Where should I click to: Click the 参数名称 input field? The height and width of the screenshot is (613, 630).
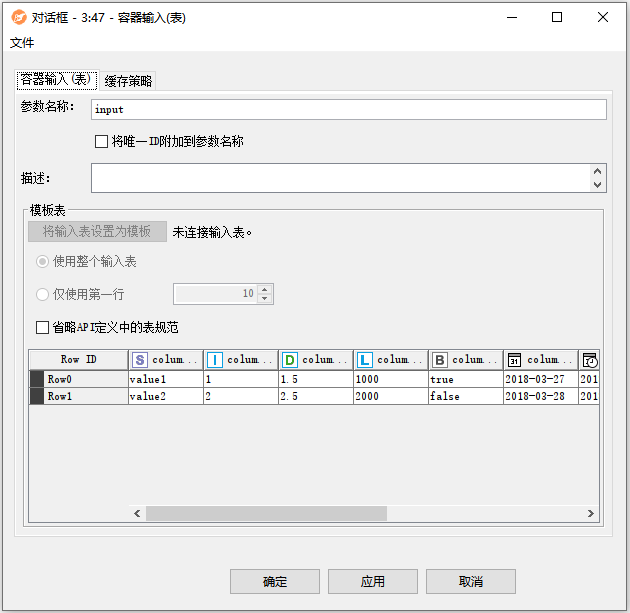click(348, 109)
